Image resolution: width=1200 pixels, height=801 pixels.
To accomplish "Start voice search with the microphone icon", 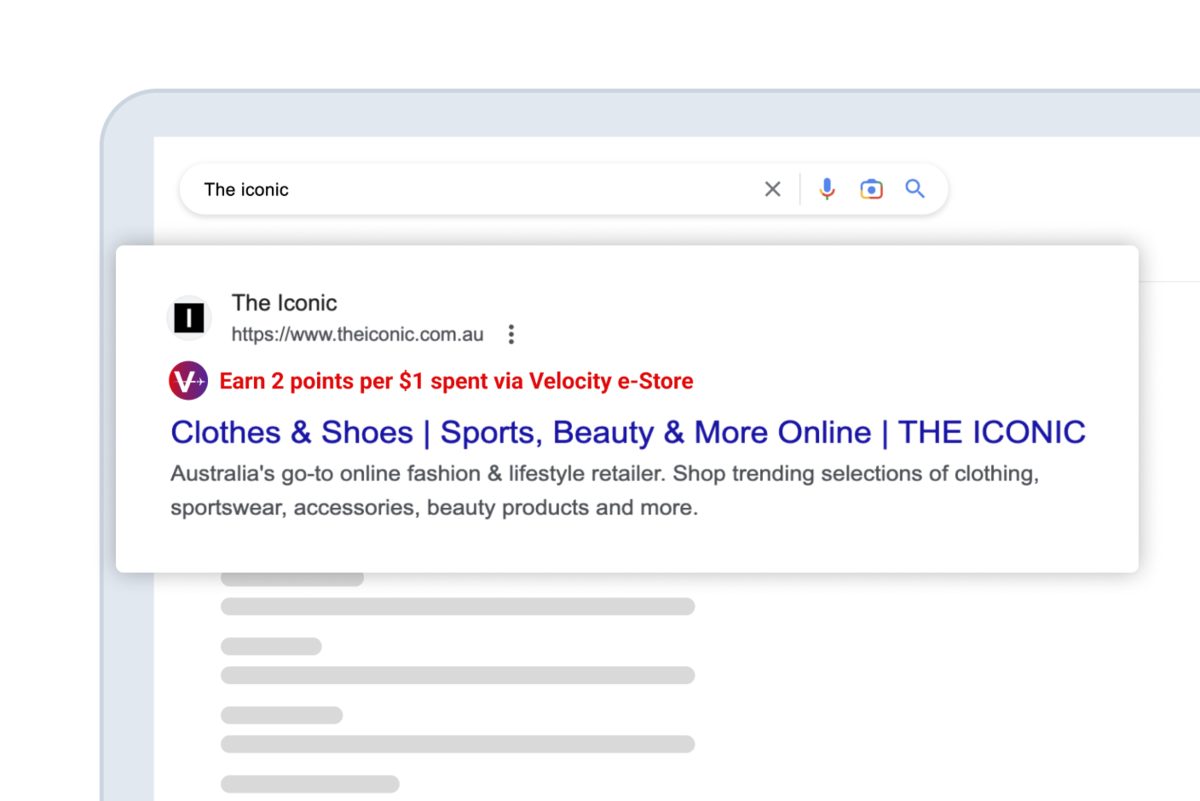I will pos(827,189).
